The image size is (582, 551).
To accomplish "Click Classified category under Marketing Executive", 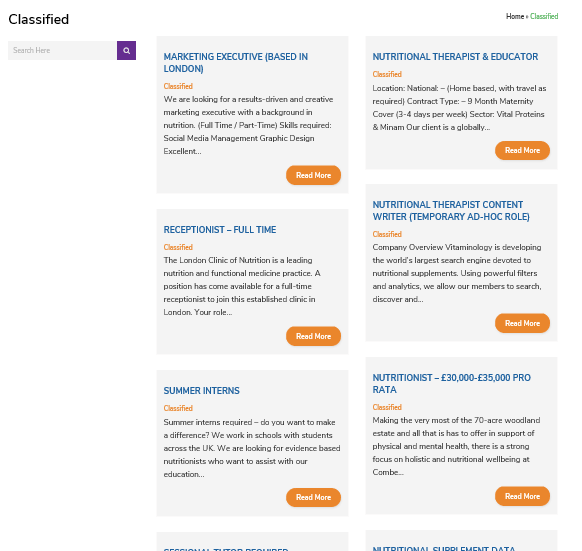I will click(178, 86).
